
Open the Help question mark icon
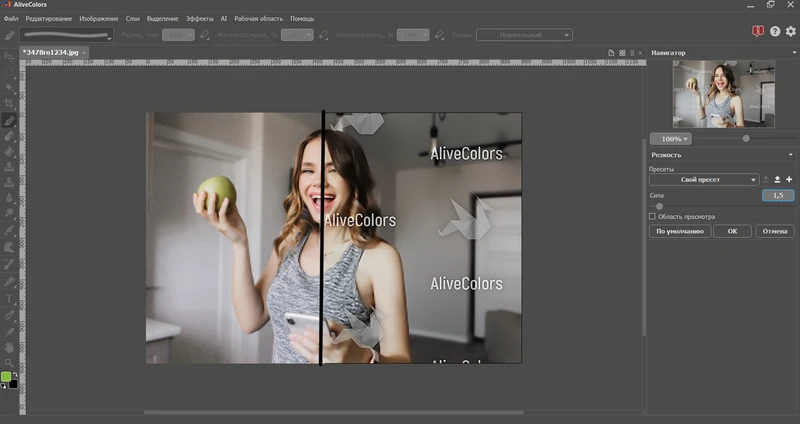point(775,32)
